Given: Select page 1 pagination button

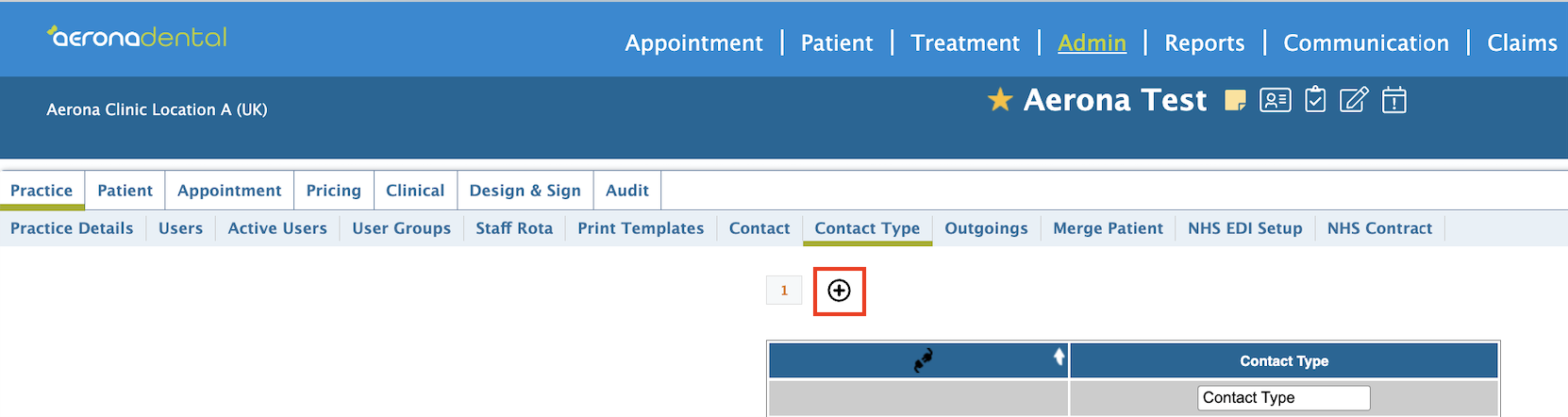Looking at the screenshot, I should point(784,291).
